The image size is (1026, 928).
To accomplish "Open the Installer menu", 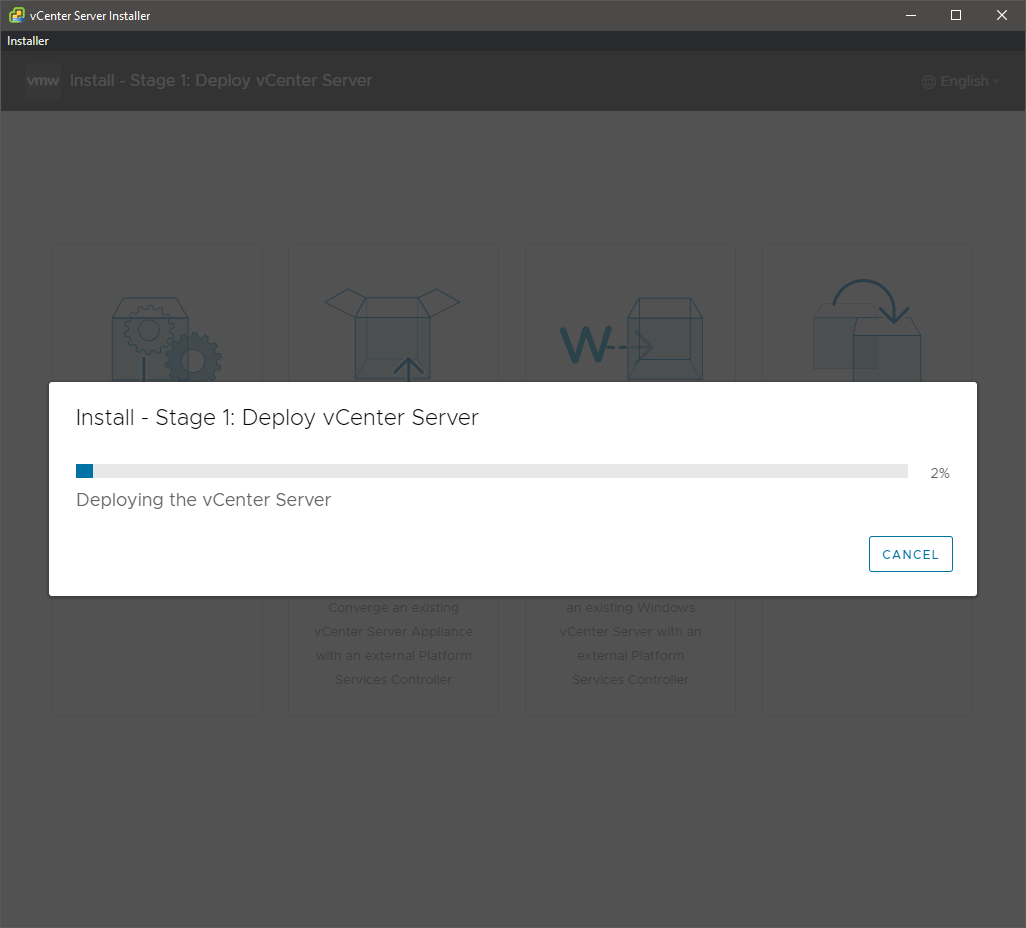I will pyautogui.click(x=28, y=41).
